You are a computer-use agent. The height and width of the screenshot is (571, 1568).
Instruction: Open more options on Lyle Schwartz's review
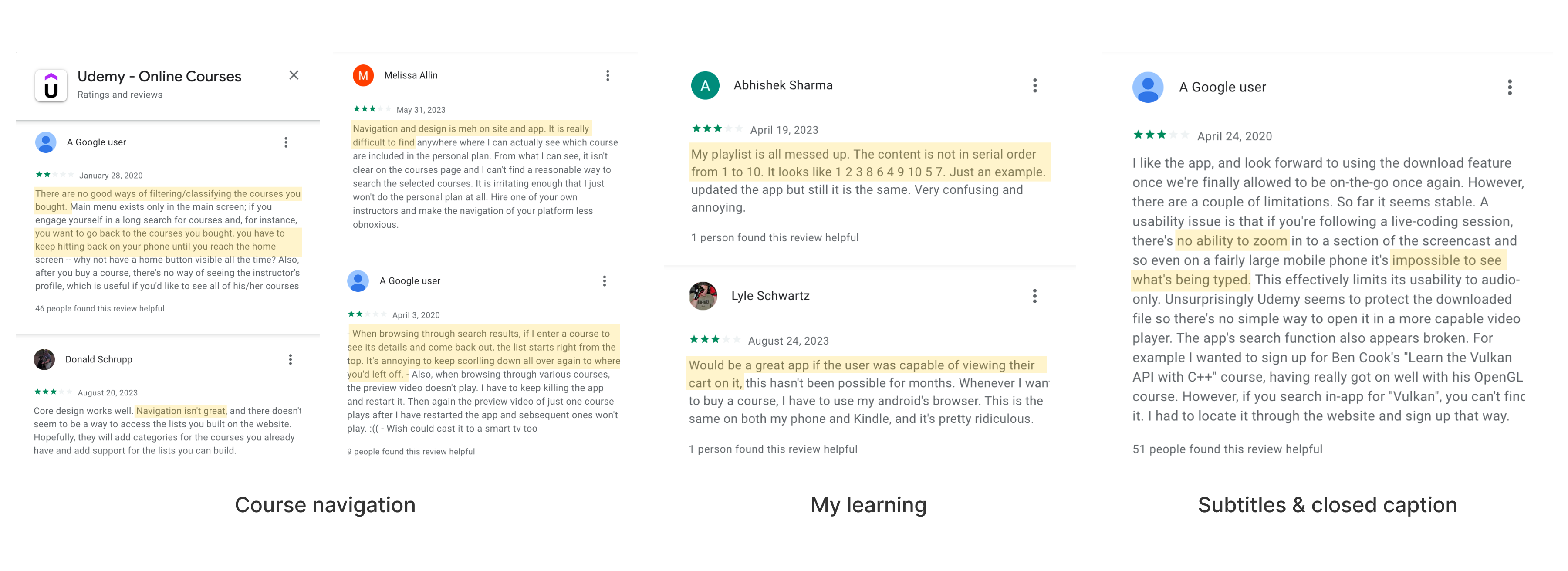[x=1034, y=297]
